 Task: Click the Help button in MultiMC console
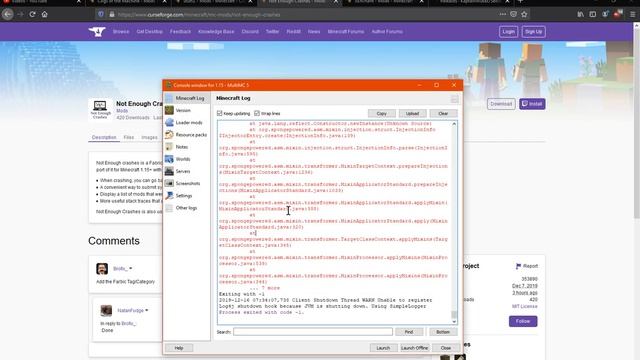point(179,348)
